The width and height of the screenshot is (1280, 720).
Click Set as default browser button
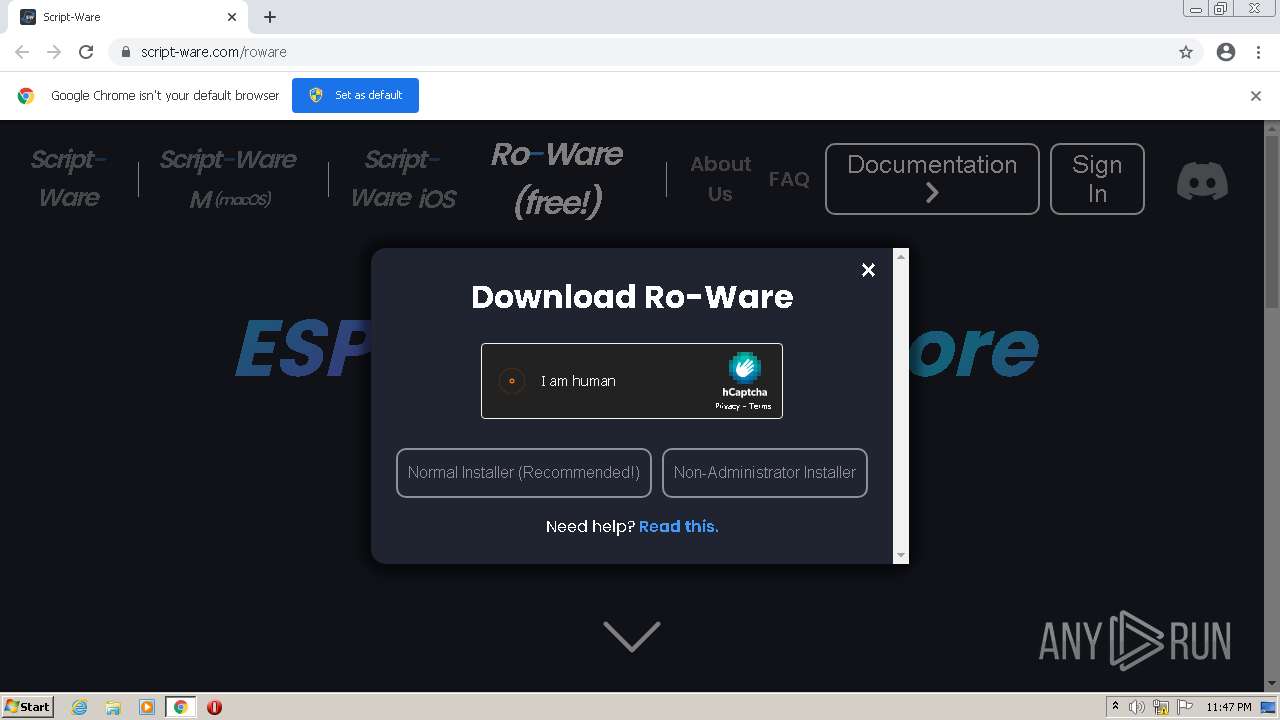click(x=355, y=95)
